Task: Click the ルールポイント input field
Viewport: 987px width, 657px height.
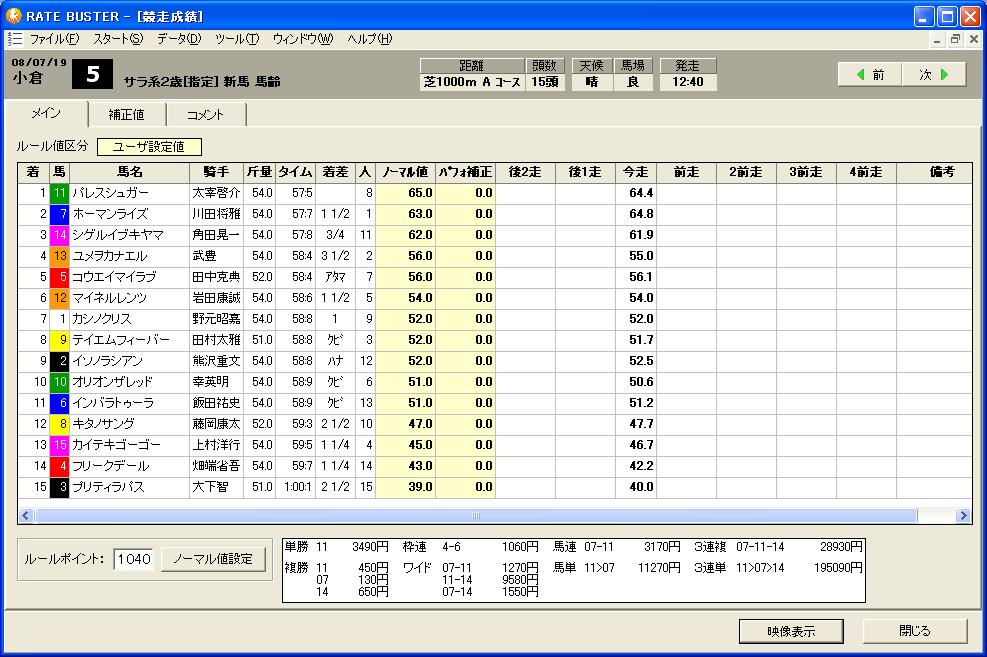Action: 133,559
